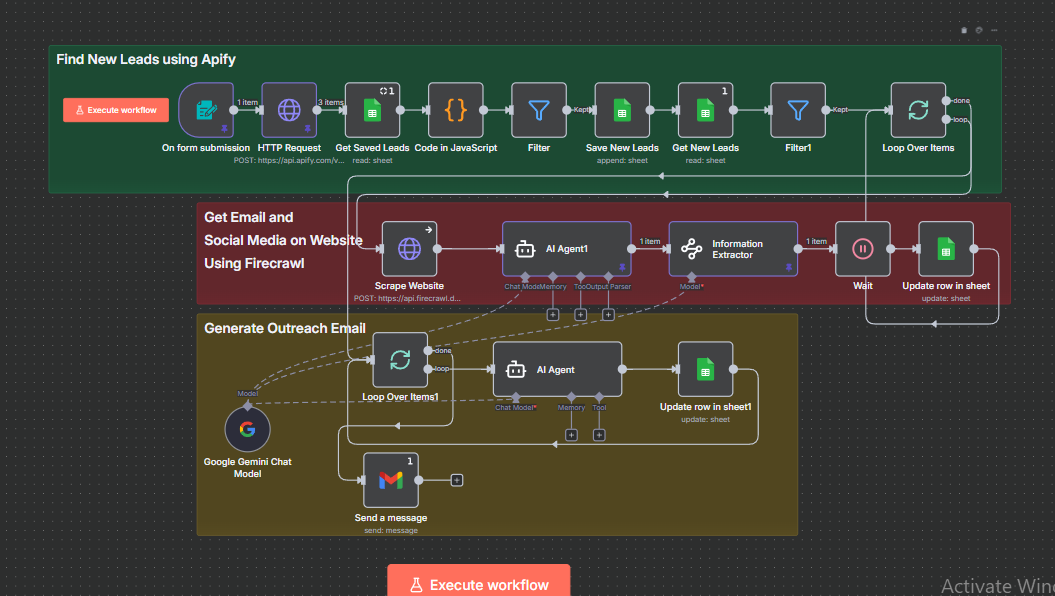Click the done output of Loop Over Items1

[x=428, y=350]
